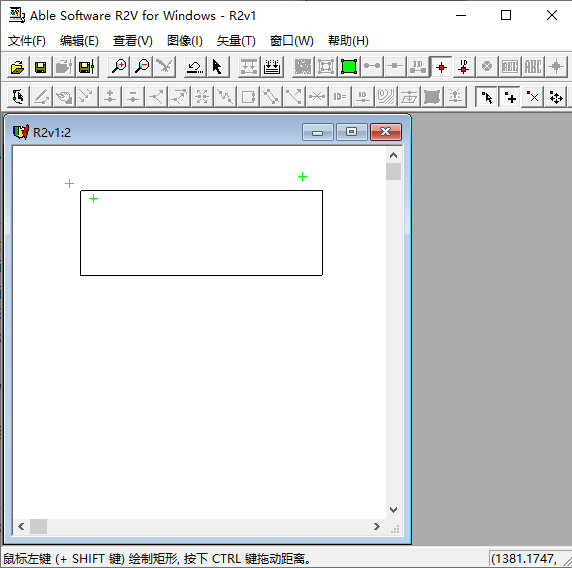The image size is (572, 568).
Task: Open the 文件(F) menu
Action: click(x=27, y=40)
